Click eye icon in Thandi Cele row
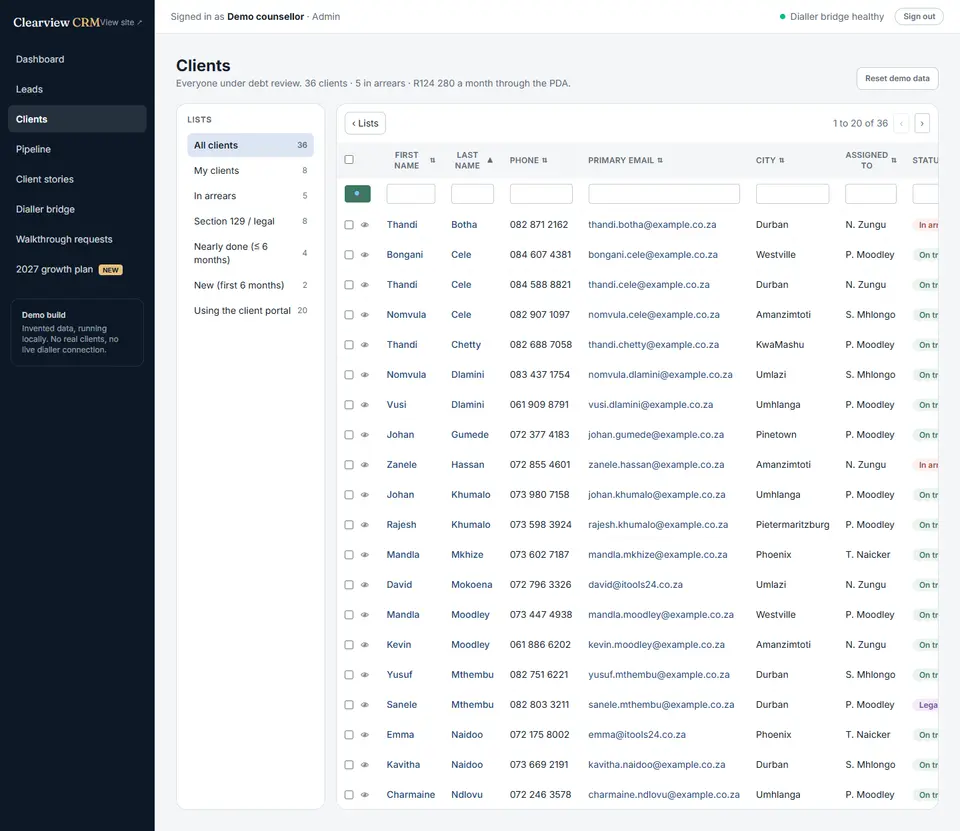Screen dimensions: 960x831 tap(365, 285)
